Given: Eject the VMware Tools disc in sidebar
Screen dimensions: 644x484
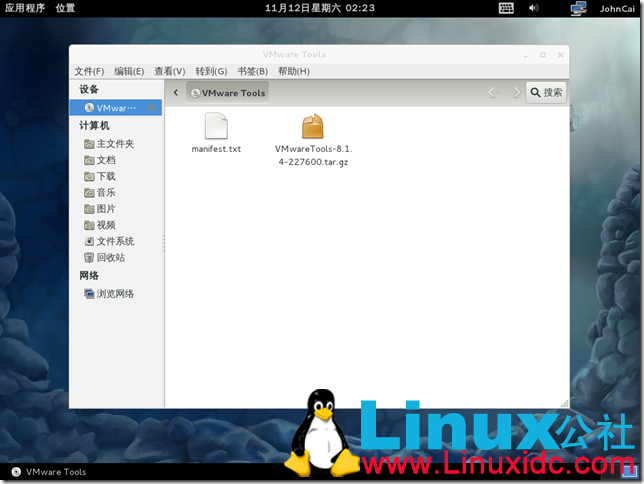Looking at the screenshot, I should [x=152, y=108].
